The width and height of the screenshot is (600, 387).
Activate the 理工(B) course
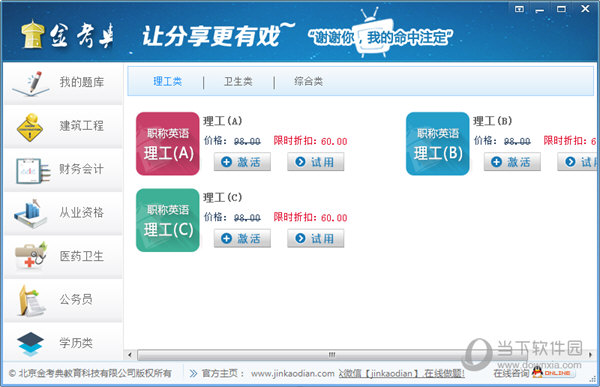pyautogui.click(x=512, y=162)
